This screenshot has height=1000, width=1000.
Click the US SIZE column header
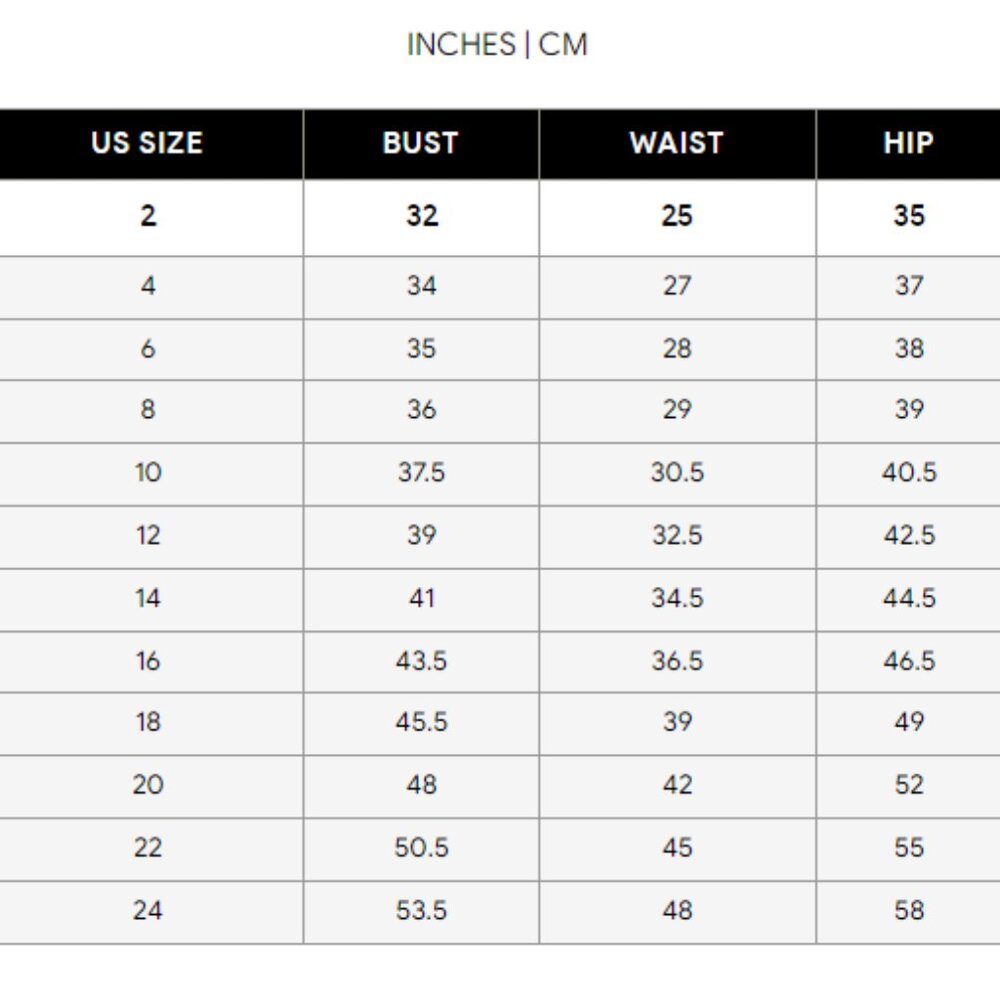[x=147, y=143]
